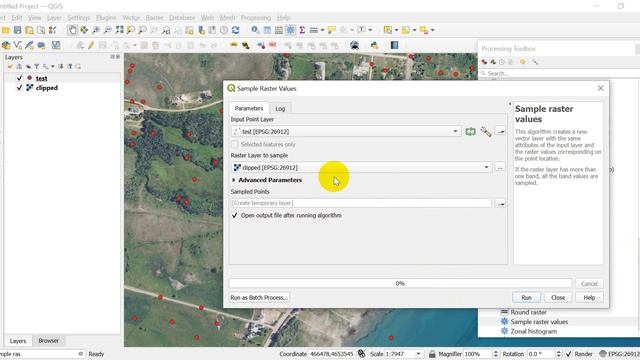Click the Sampled Points output field
640x360 pixels.
(361, 203)
